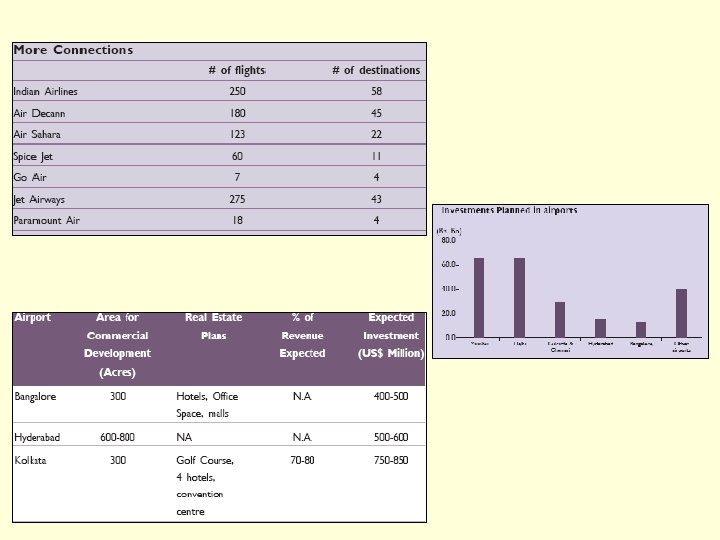
Task: Select the Kolkata investment value 750-850
Action: click(x=391, y=460)
